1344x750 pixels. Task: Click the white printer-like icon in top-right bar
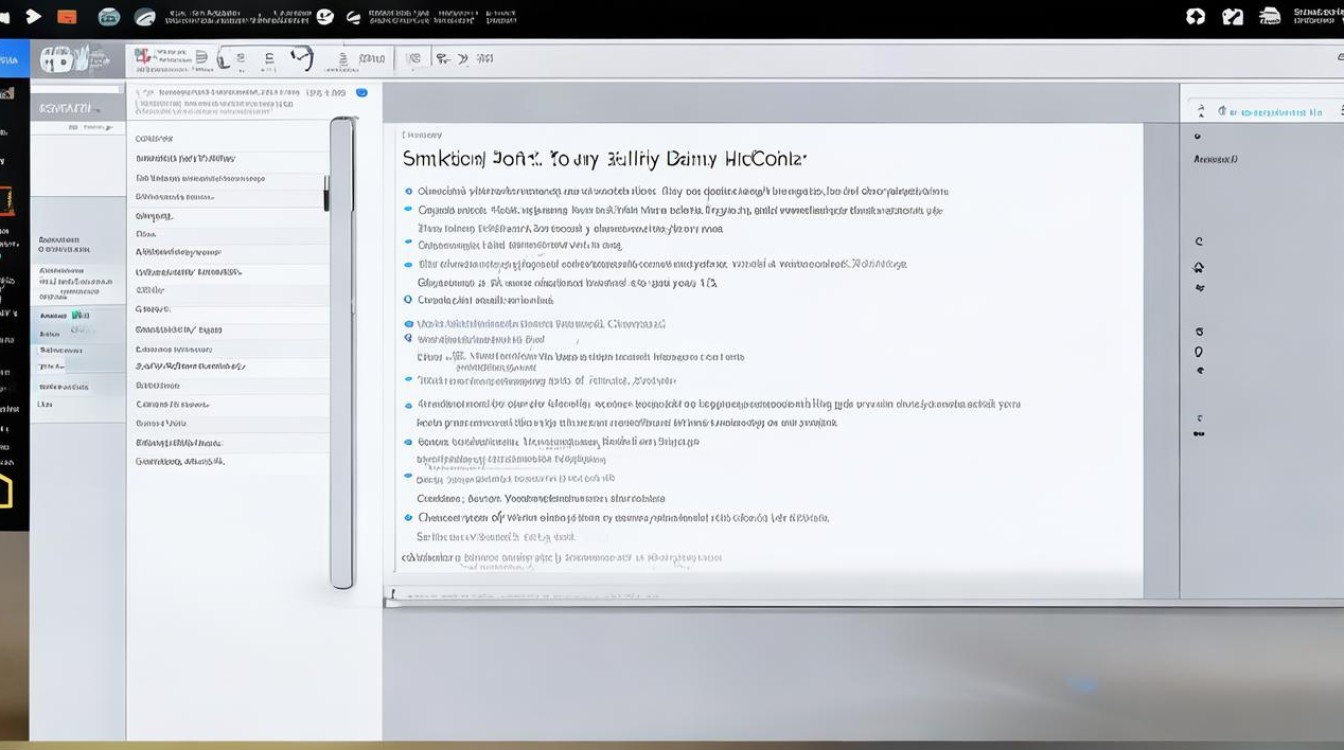point(1269,16)
